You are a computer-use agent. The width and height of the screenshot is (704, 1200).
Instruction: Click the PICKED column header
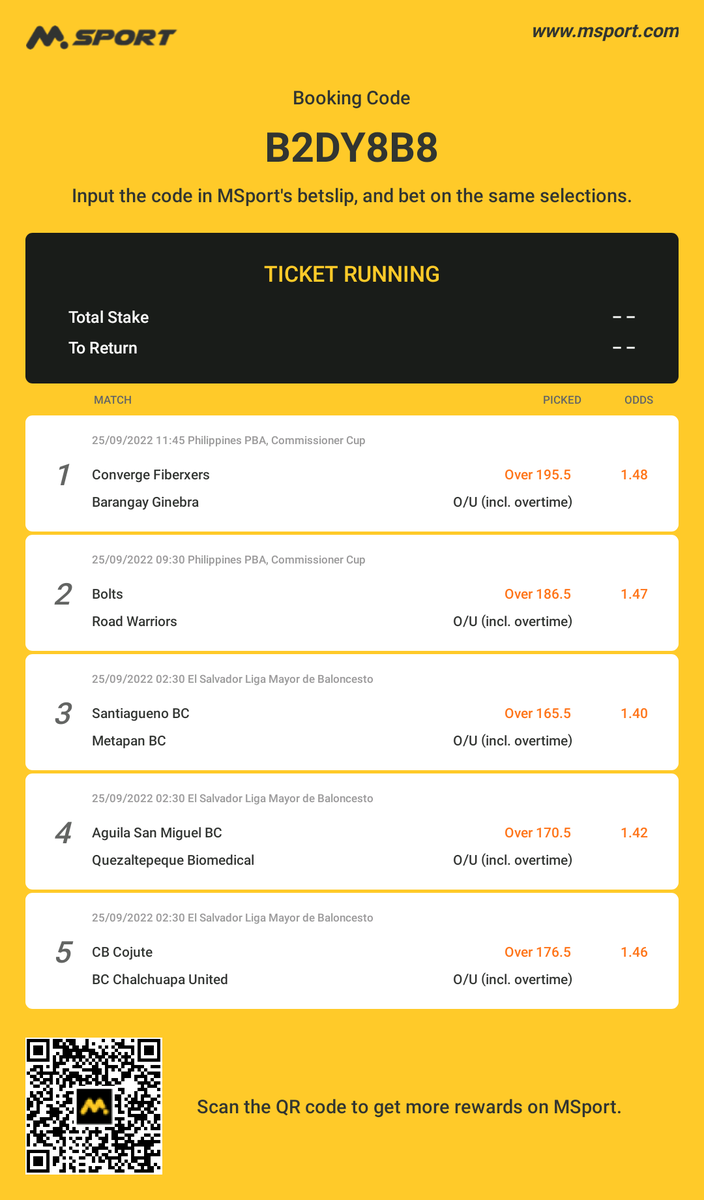pyautogui.click(x=562, y=400)
